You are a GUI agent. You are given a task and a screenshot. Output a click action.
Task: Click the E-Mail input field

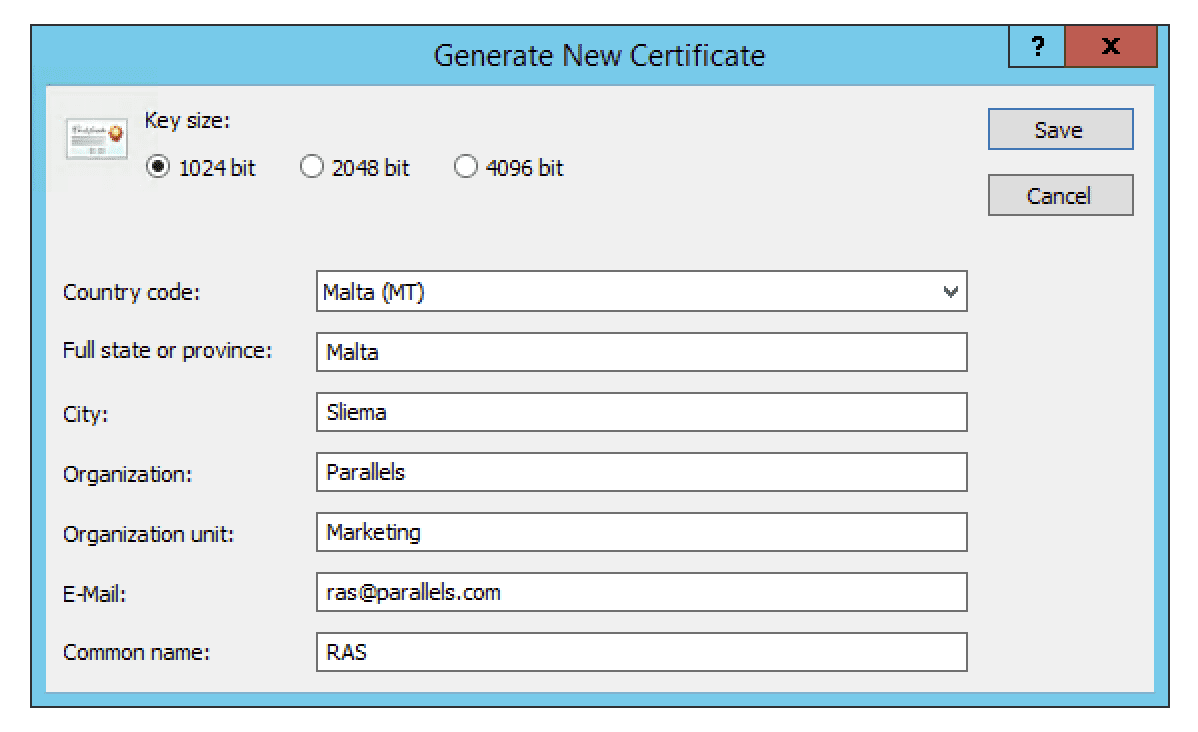point(640,592)
